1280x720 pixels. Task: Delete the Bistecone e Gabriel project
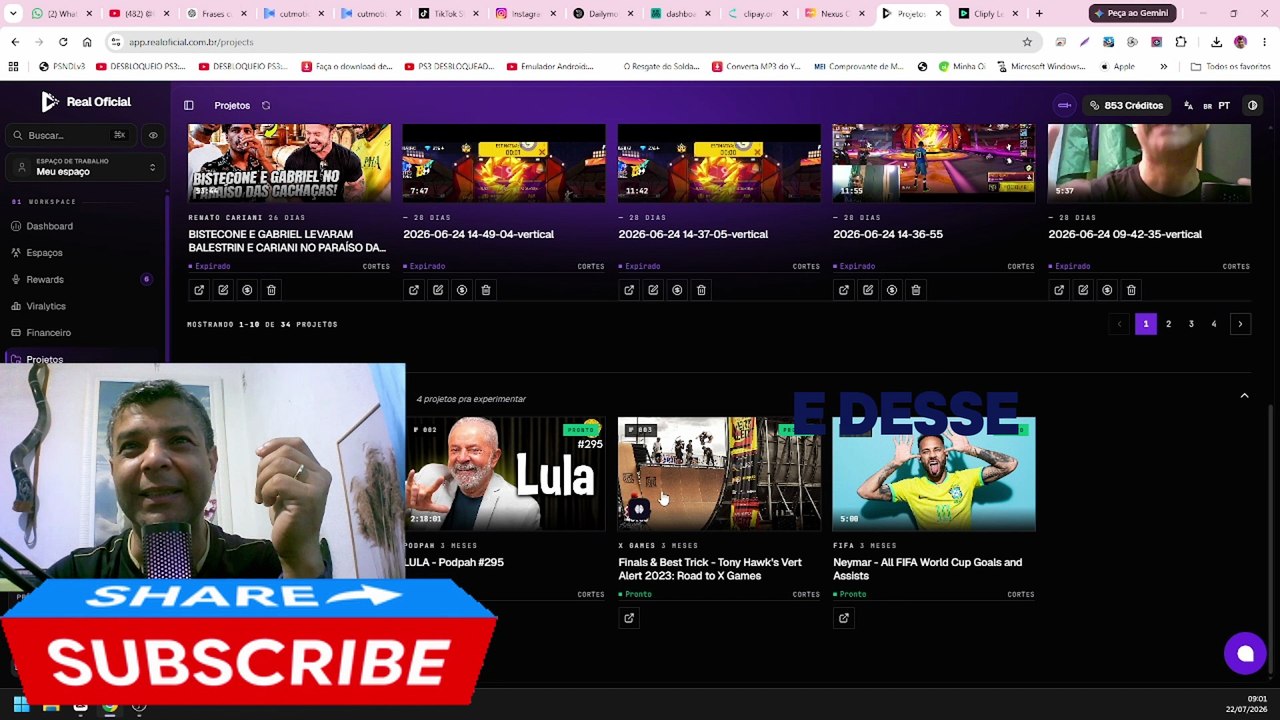(x=271, y=290)
